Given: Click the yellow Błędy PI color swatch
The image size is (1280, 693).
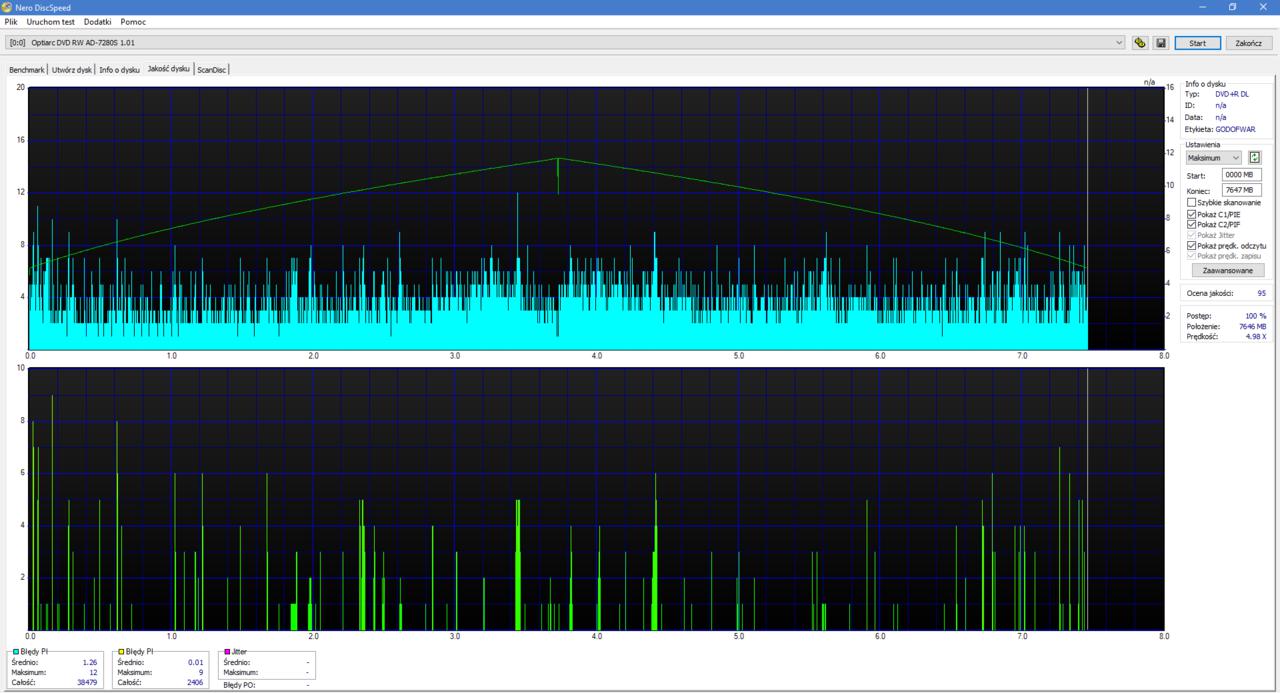Looking at the screenshot, I should click(x=121, y=652).
